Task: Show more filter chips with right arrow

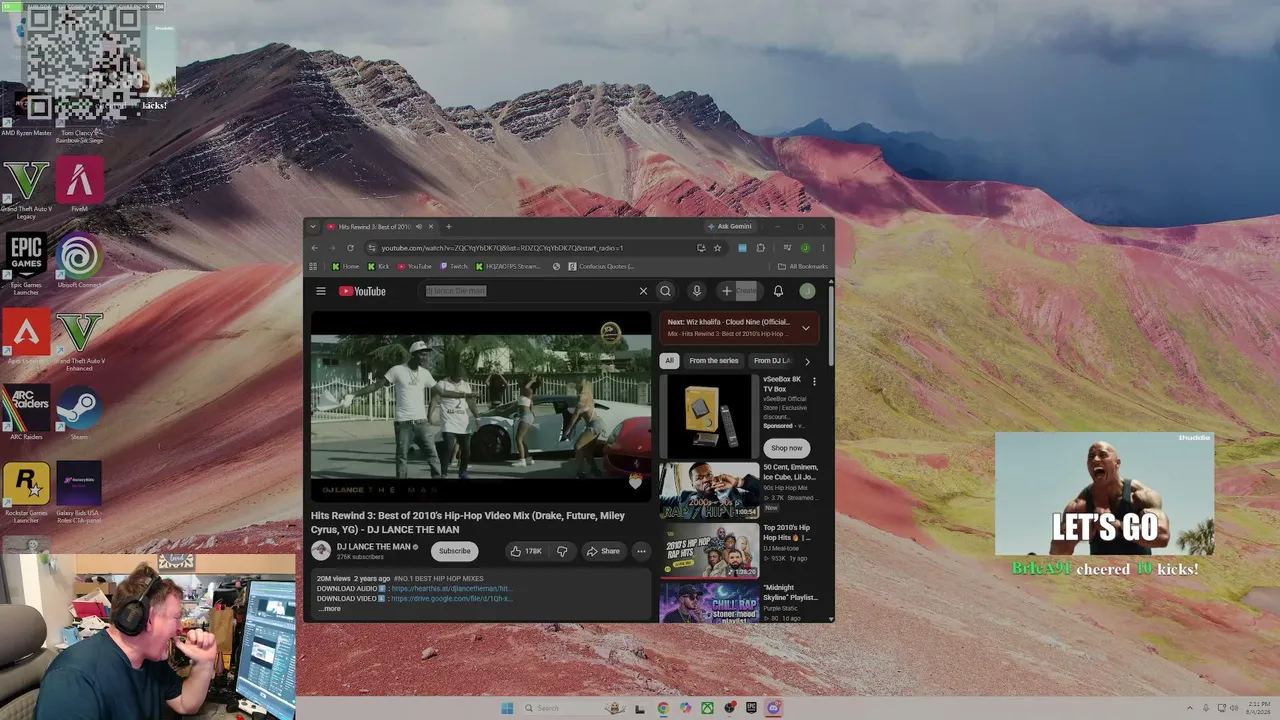Action: pyautogui.click(x=807, y=361)
